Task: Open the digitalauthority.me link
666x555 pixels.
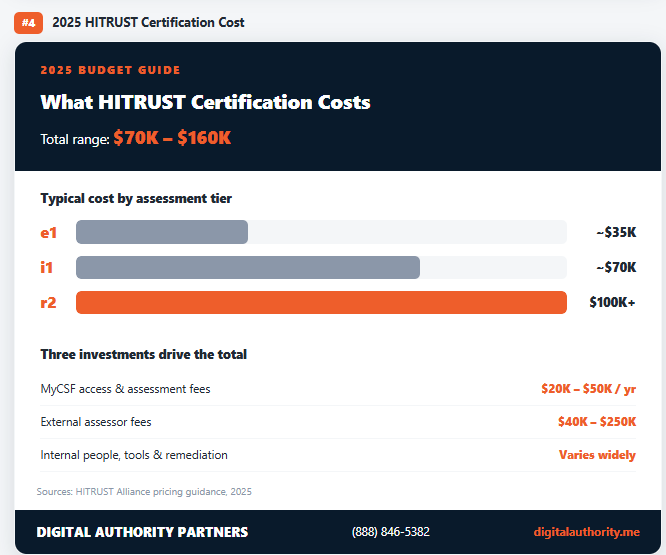Action: click(x=587, y=532)
